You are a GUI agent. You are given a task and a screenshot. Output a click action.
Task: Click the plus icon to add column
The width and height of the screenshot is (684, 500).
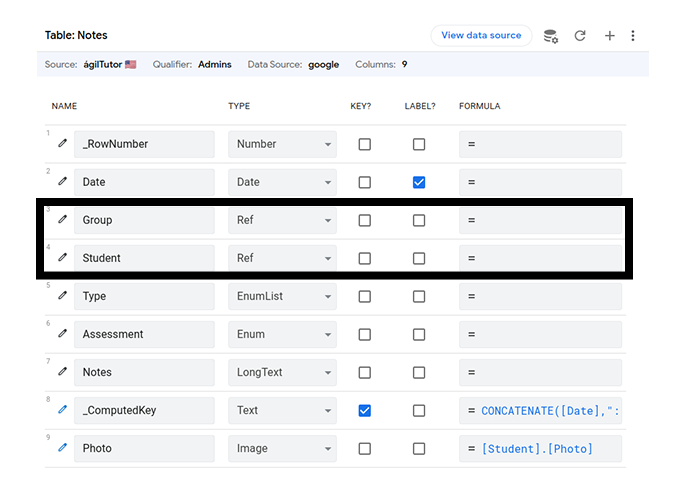pos(610,36)
